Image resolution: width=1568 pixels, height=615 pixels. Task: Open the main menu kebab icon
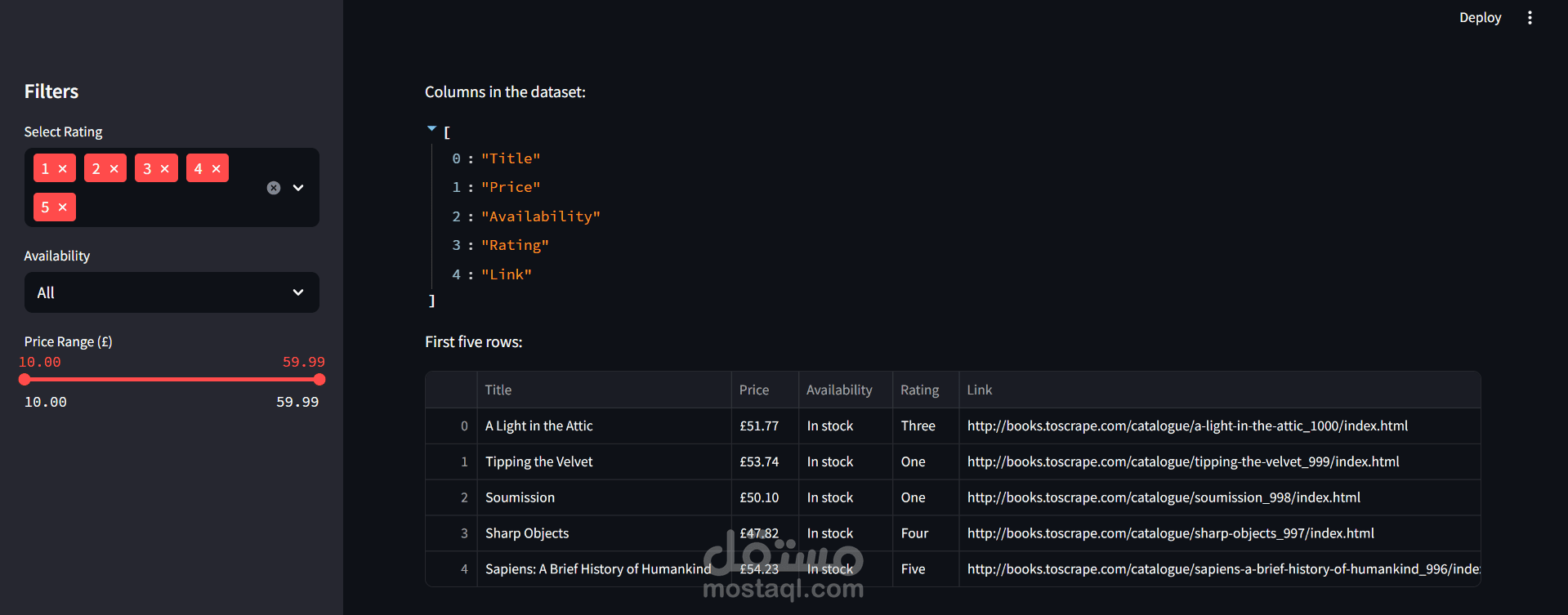point(1530,18)
